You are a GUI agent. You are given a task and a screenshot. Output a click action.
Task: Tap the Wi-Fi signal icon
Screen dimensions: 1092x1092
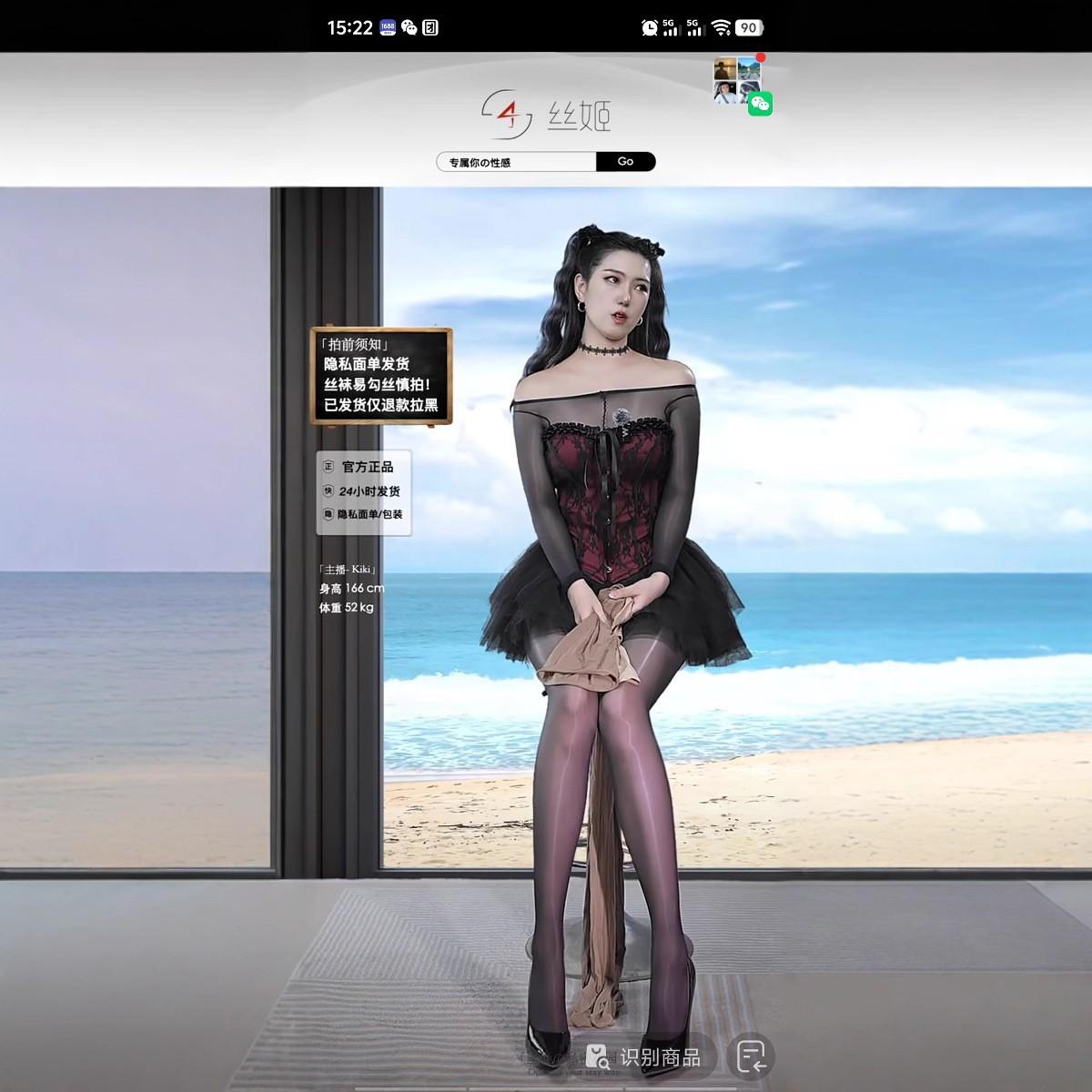coord(722,27)
